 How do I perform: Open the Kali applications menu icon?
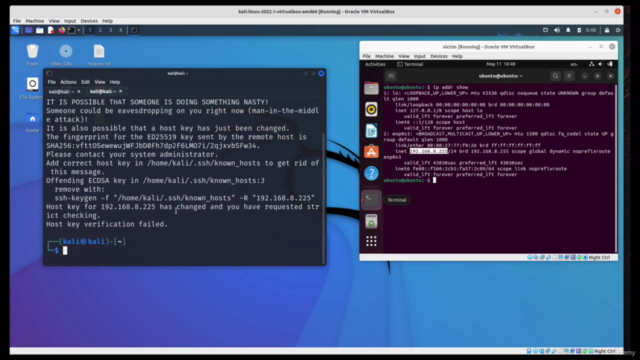pos(15,30)
